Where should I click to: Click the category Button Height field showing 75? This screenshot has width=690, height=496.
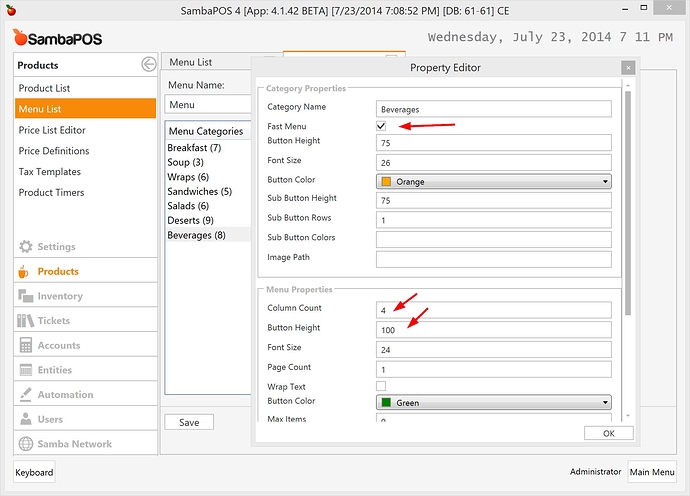click(x=494, y=143)
